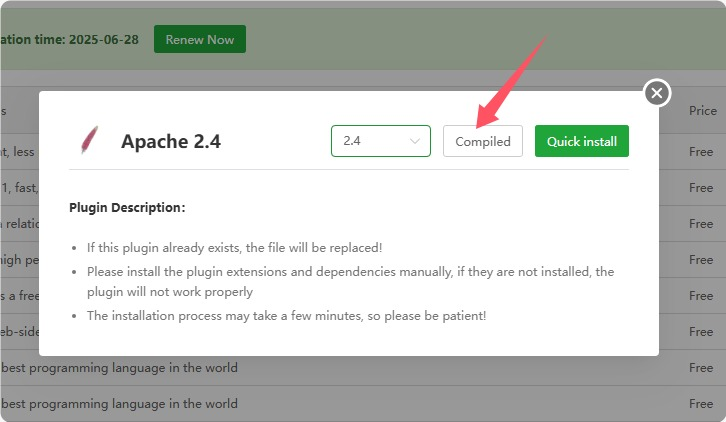Click Free price in the "eb-side" row
The image size is (726, 422).
pyautogui.click(x=701, y=332)
